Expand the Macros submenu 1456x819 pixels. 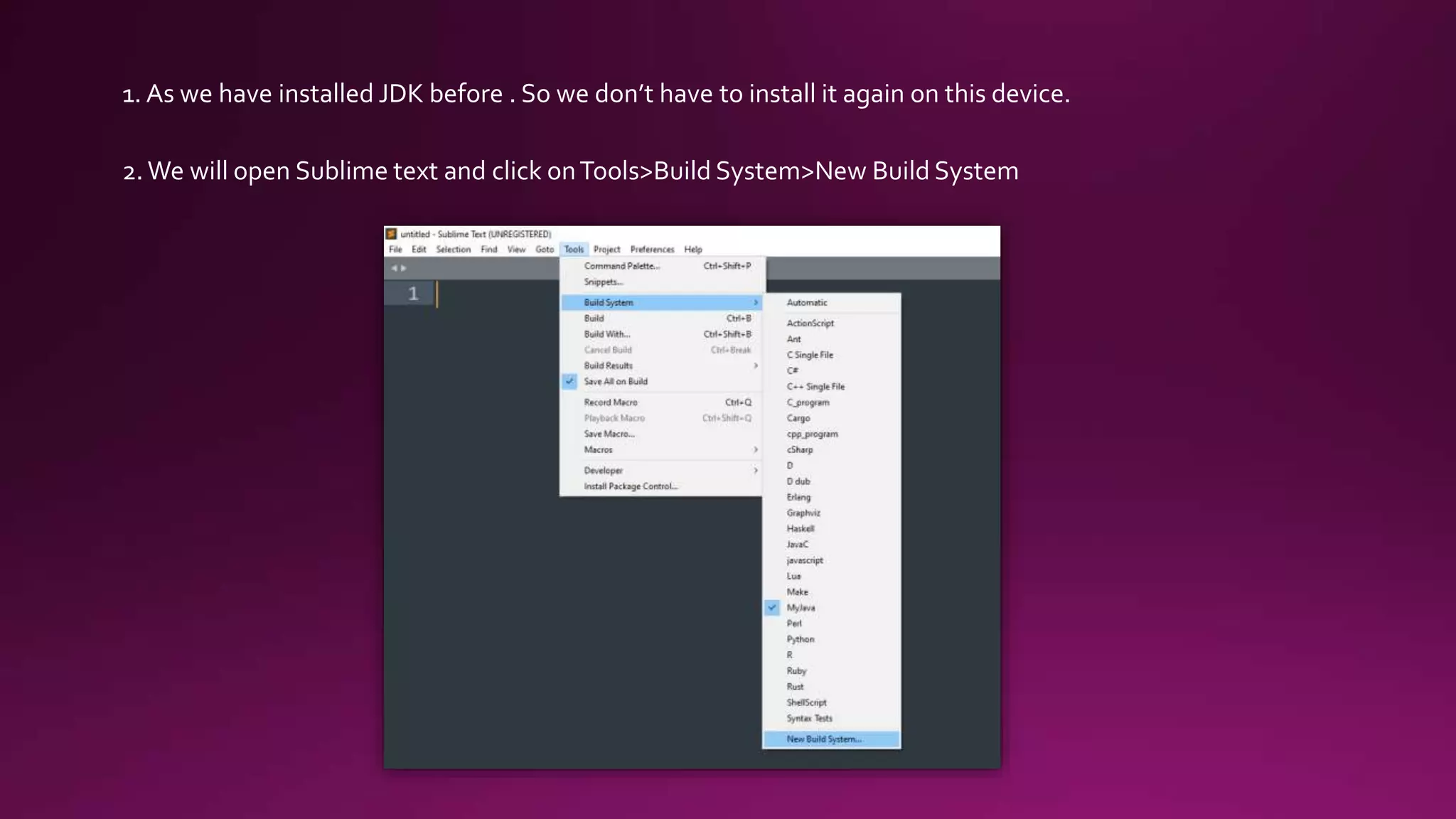pyautogui.click(x=662, y=449)
